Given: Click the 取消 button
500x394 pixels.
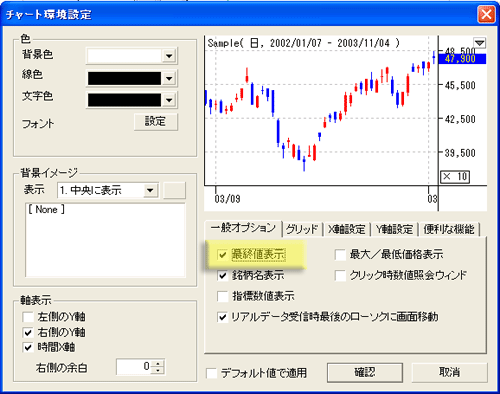Looking at the screenshot, I should 449,372.
